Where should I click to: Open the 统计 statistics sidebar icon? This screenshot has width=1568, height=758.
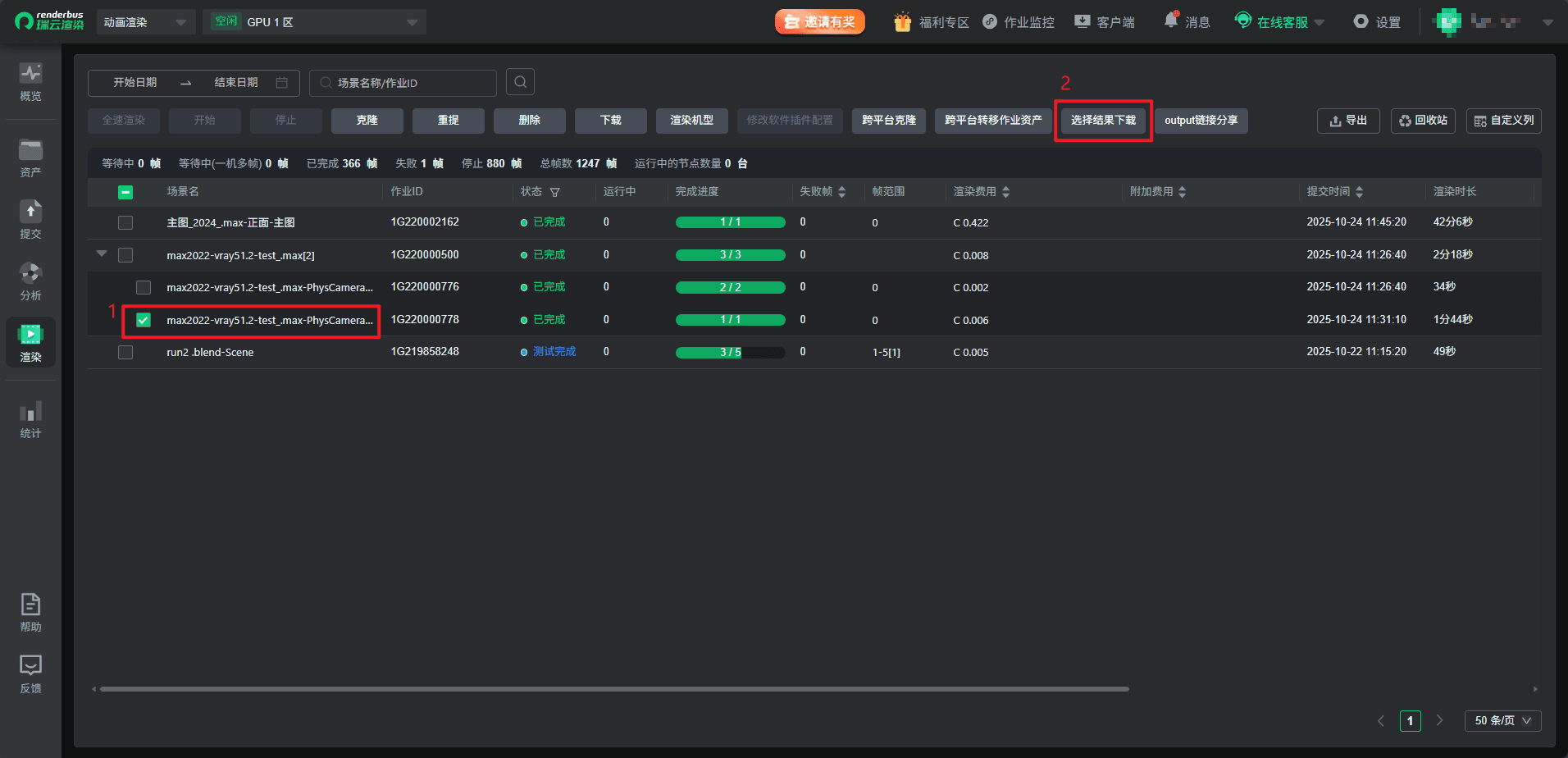pos(30,419)
